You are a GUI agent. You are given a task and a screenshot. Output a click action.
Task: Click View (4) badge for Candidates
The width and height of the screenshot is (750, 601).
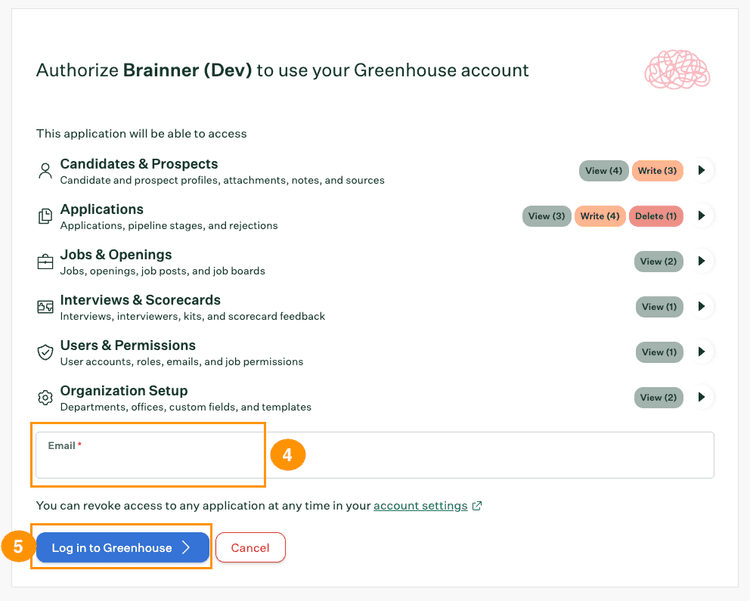point(604,171)
